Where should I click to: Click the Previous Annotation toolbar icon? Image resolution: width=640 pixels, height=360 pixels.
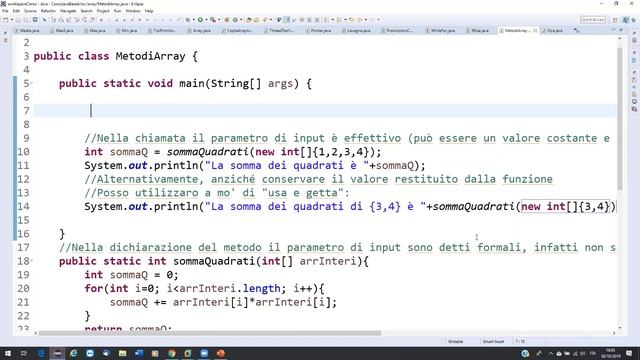(338, 20)
